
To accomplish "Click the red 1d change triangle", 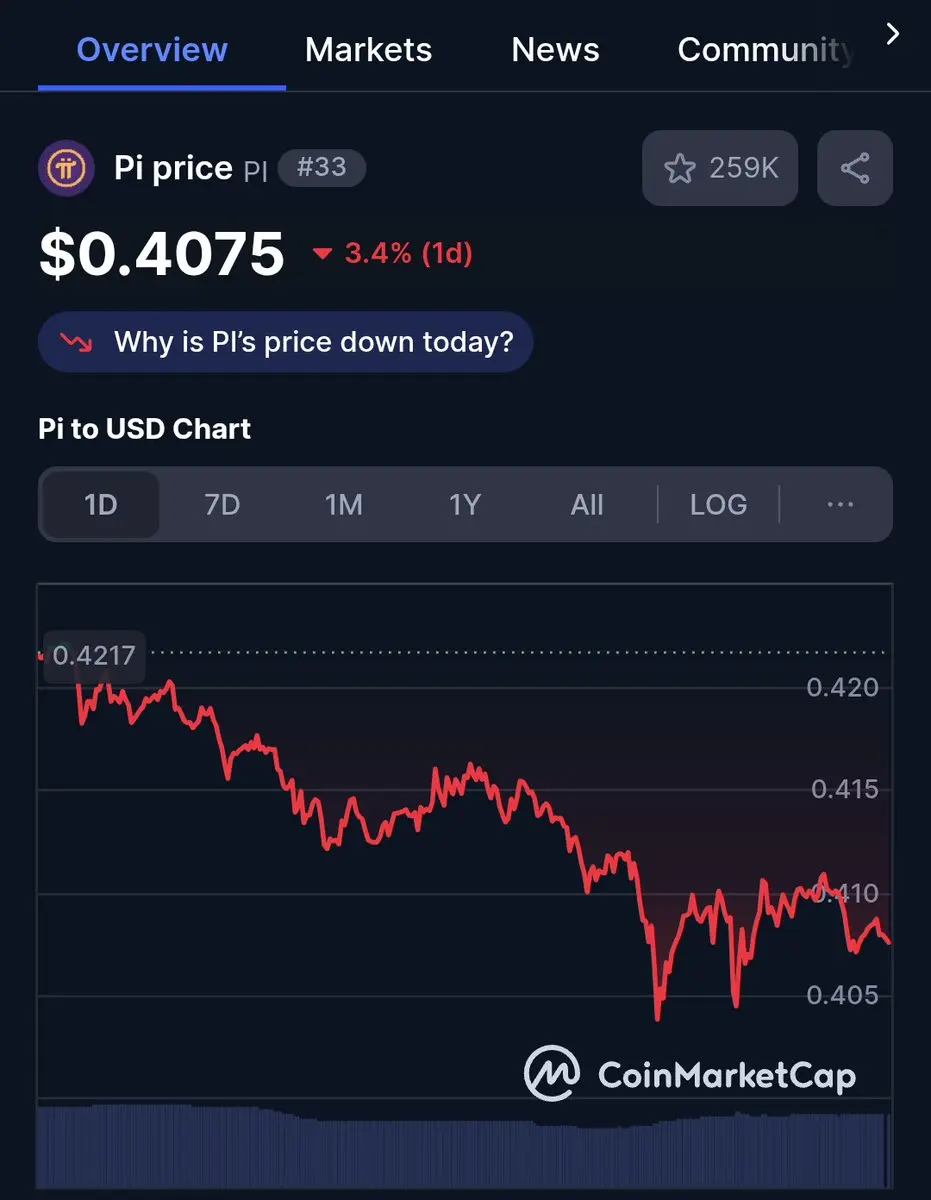I will click(x=322, y=254).
